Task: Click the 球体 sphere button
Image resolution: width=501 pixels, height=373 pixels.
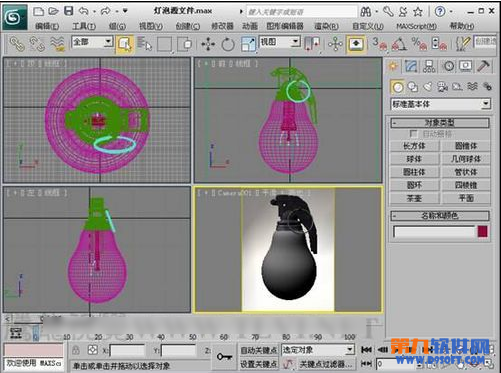Action: [414, 159]
